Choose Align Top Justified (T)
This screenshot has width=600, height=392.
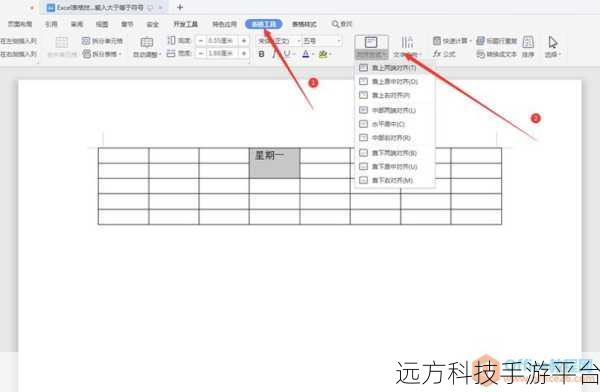395,68
